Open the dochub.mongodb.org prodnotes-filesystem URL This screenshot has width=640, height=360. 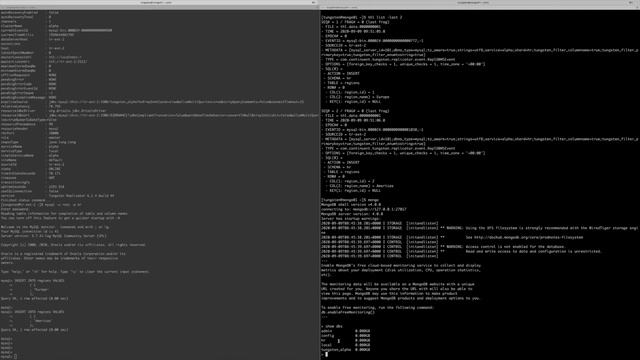coord(528,238)
